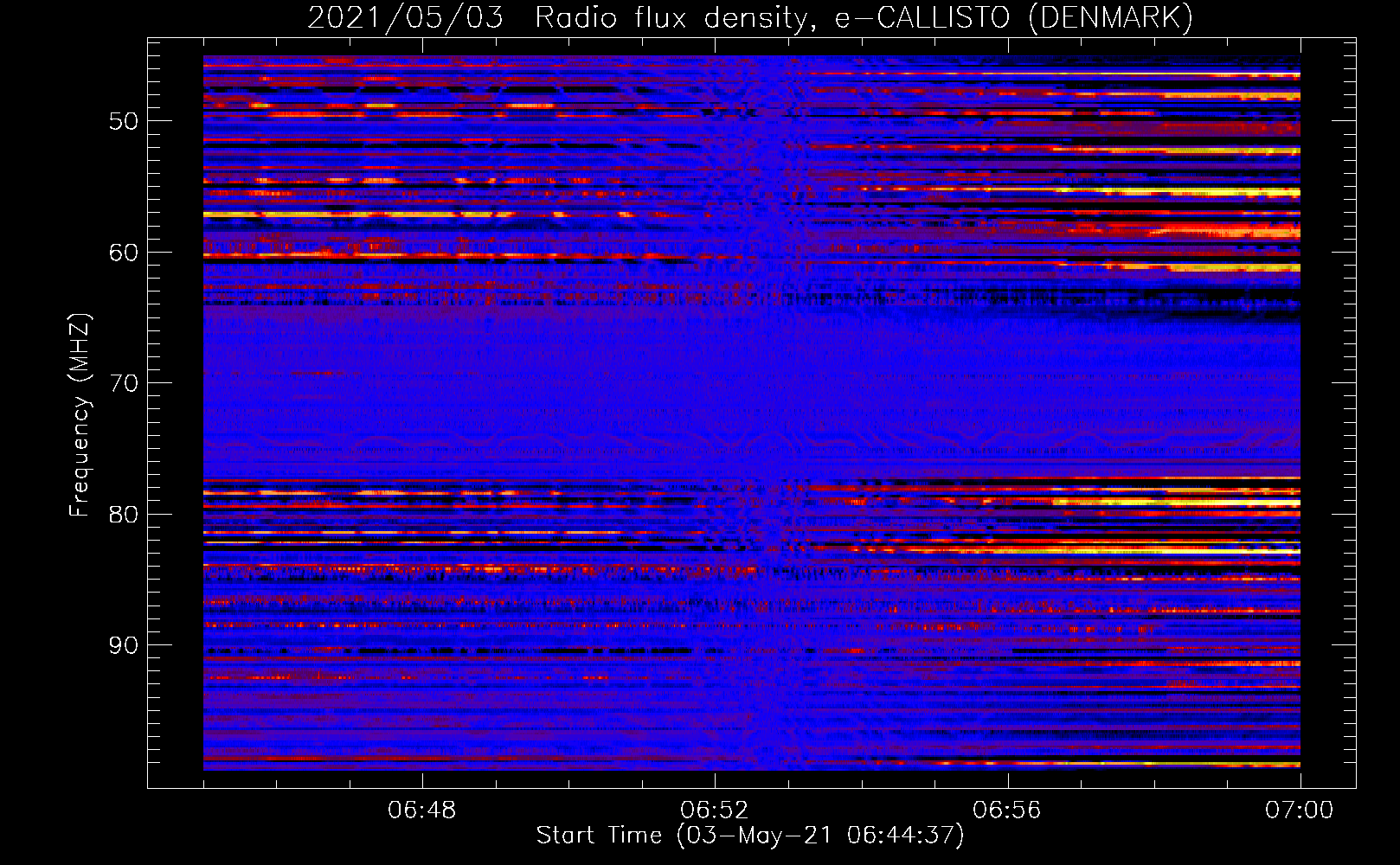Click the 06:56 time tick label
1400x865 pixels.
(x=1007, y=811)
